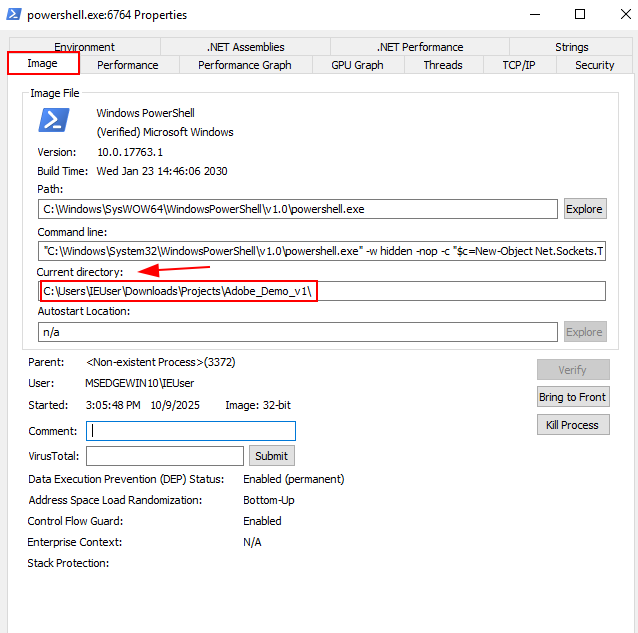Select the Image tab
Screen dimensions: 638x633
coord(43,63)
